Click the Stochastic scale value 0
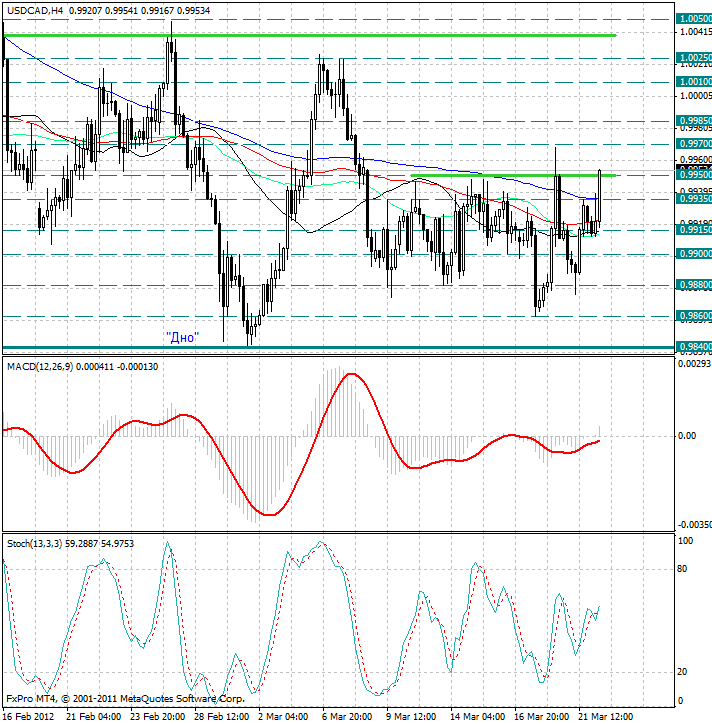The height and width of the screenshot is (724, 712). click(x=680, y=701)
